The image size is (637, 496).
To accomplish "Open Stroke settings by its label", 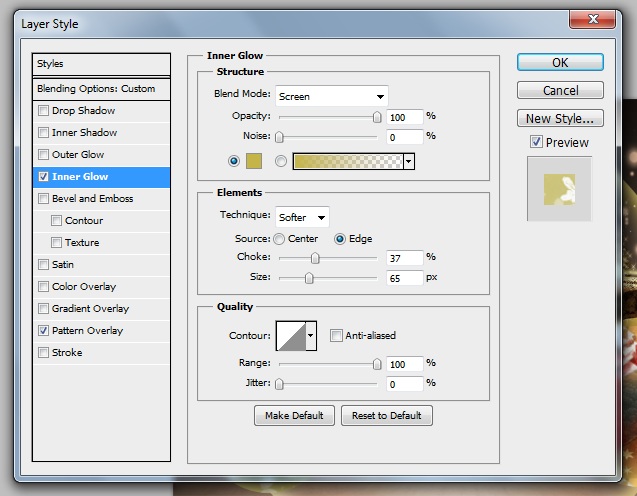I will click(67, 353).
